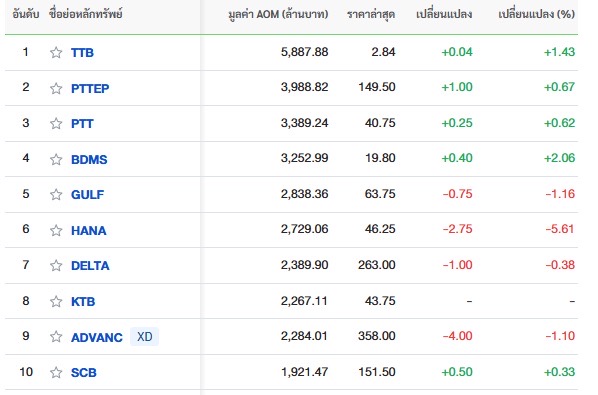Image resolution: width=598 pixels, height=395 pixels.
Task: Open the TTB stock link
Action: (82, 53)
